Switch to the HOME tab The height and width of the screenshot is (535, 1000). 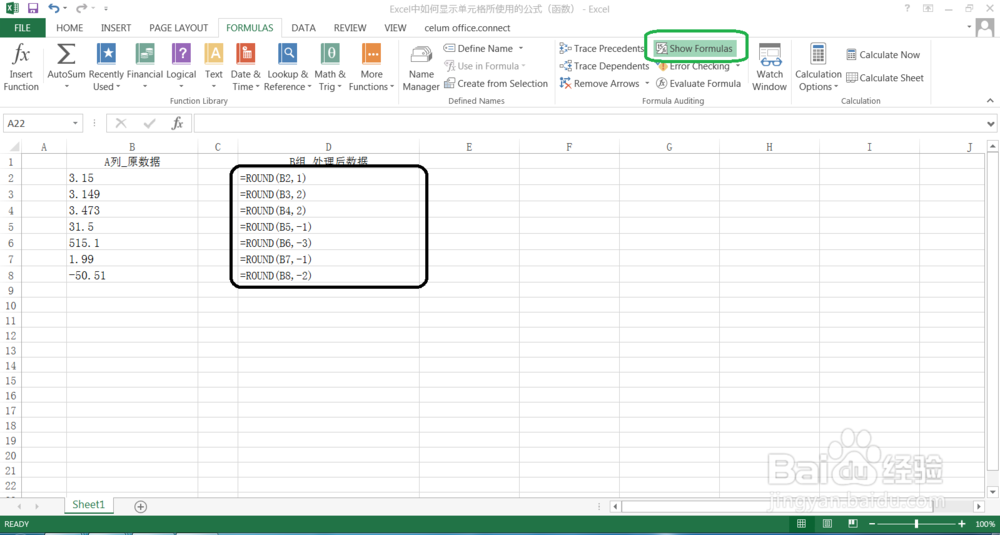click(x=70, y=28)
